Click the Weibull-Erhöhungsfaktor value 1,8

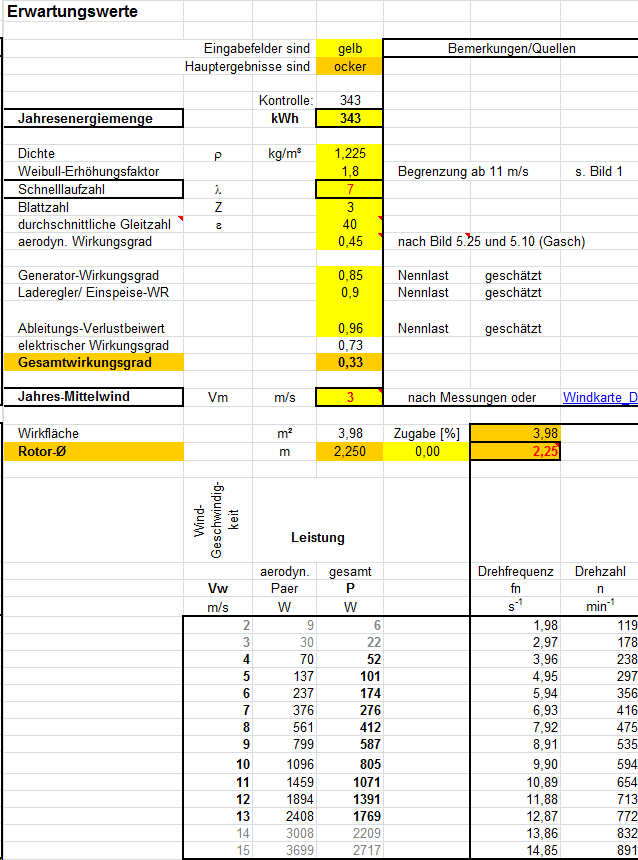349,172
